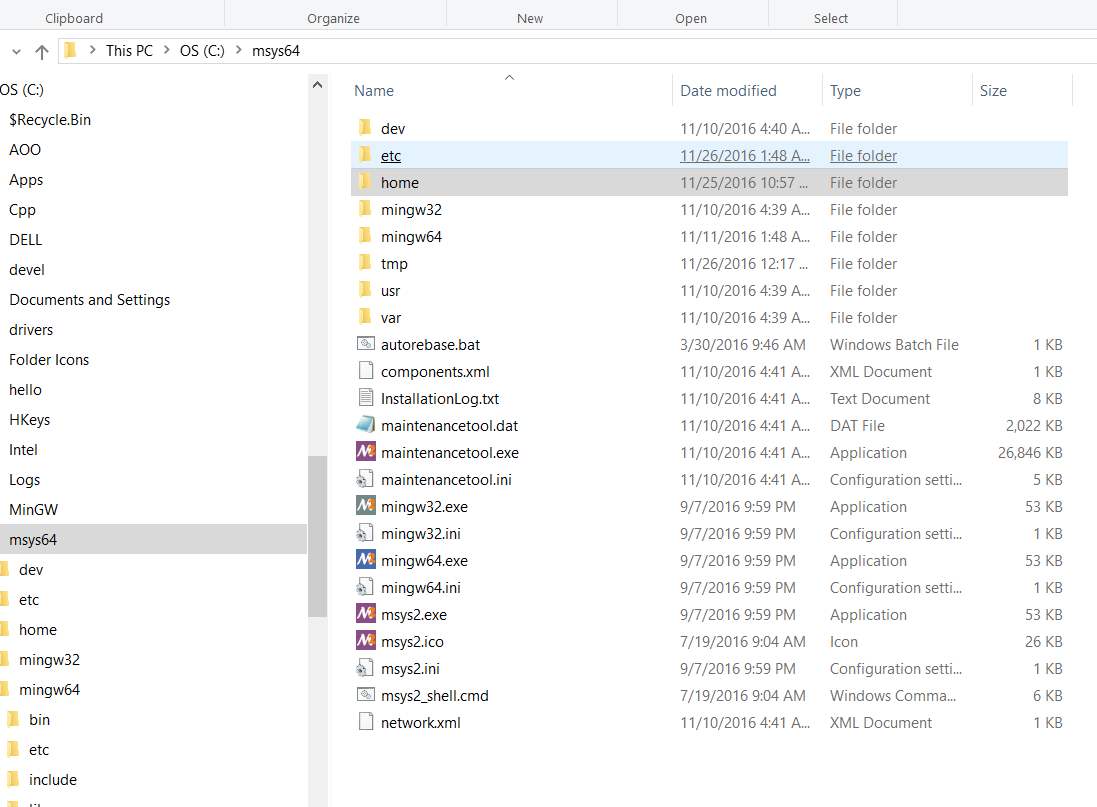The width and height of the screenshot is (1097, 807).
Task: Click the mingw64.exe blue application icon
Action: coord(365,560)
